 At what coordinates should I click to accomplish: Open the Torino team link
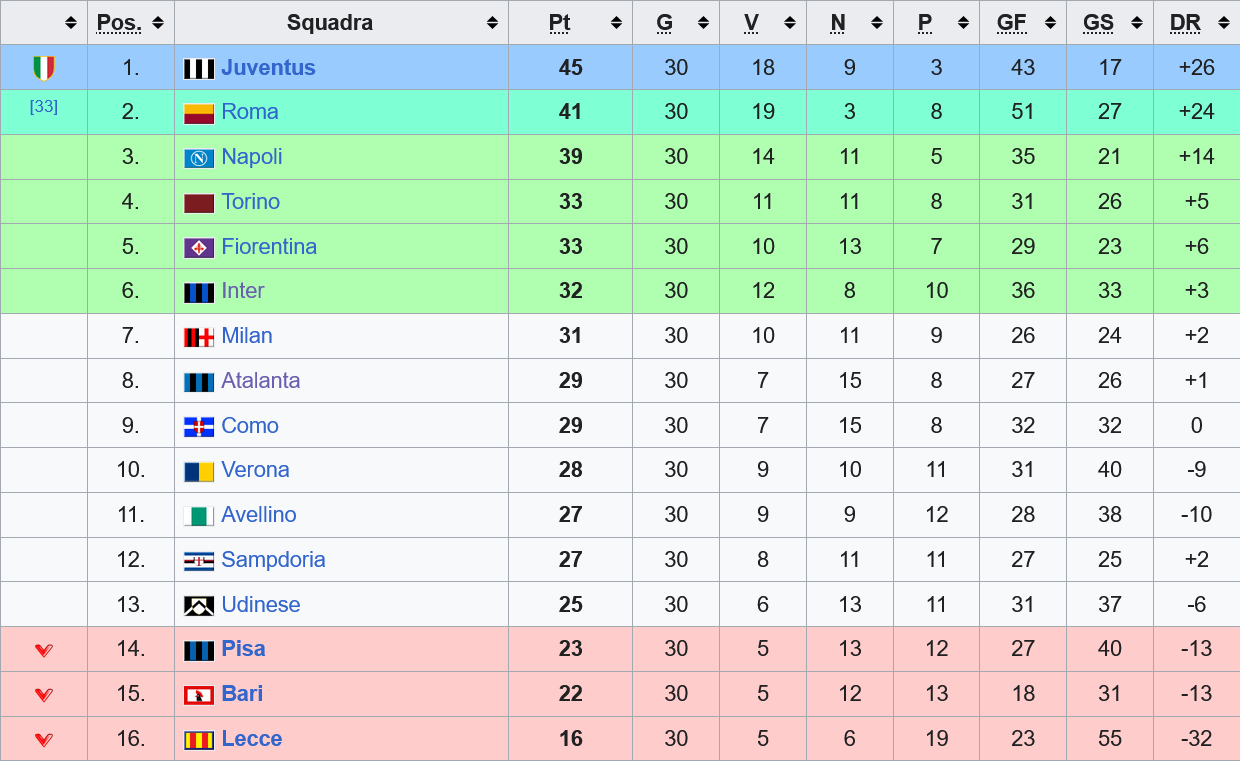click(x=251, y=202)
